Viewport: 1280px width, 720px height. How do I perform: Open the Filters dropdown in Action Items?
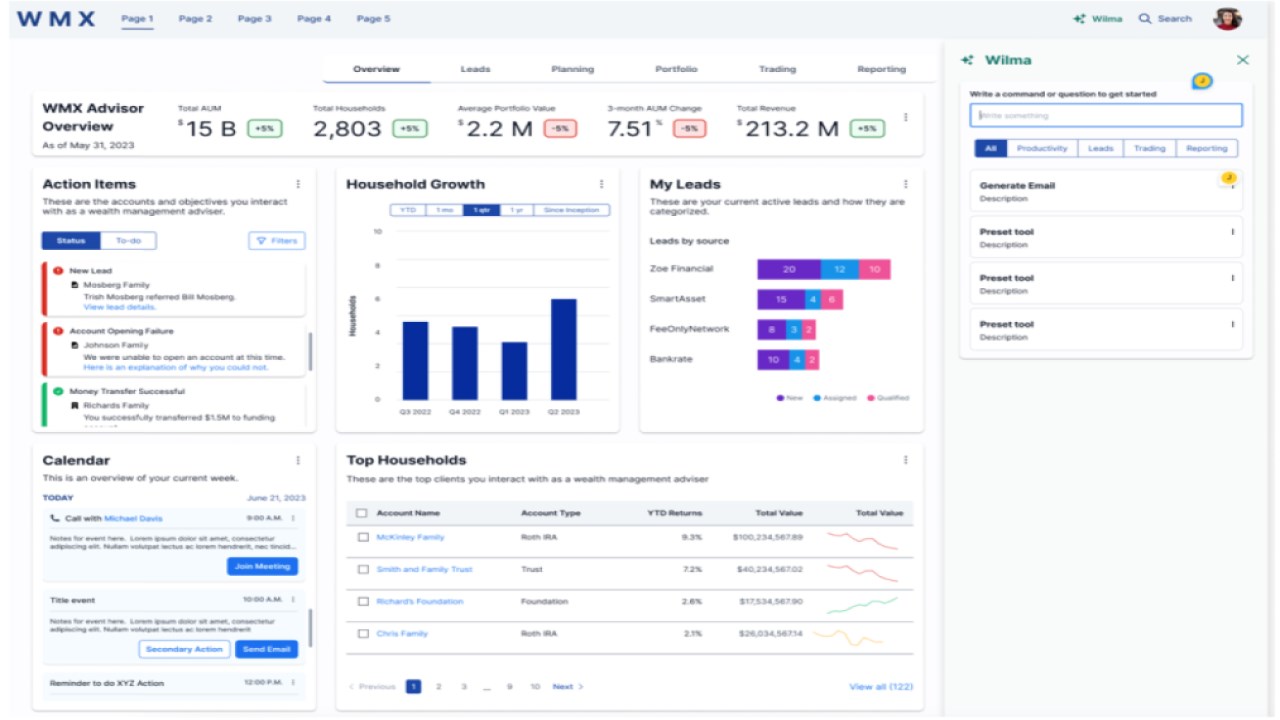pyautogui.click(x=277, y=241)
